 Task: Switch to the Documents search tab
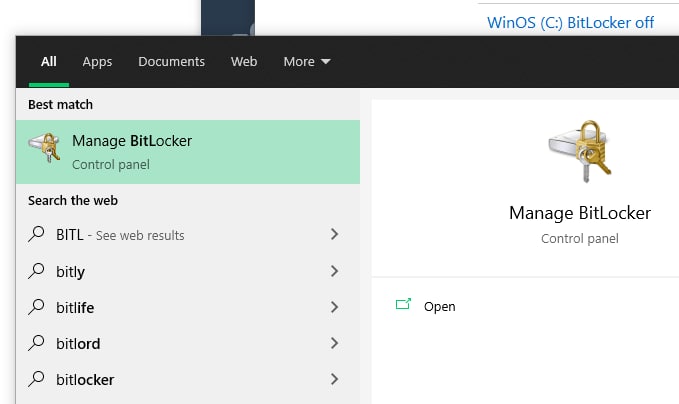pos(171,61)
